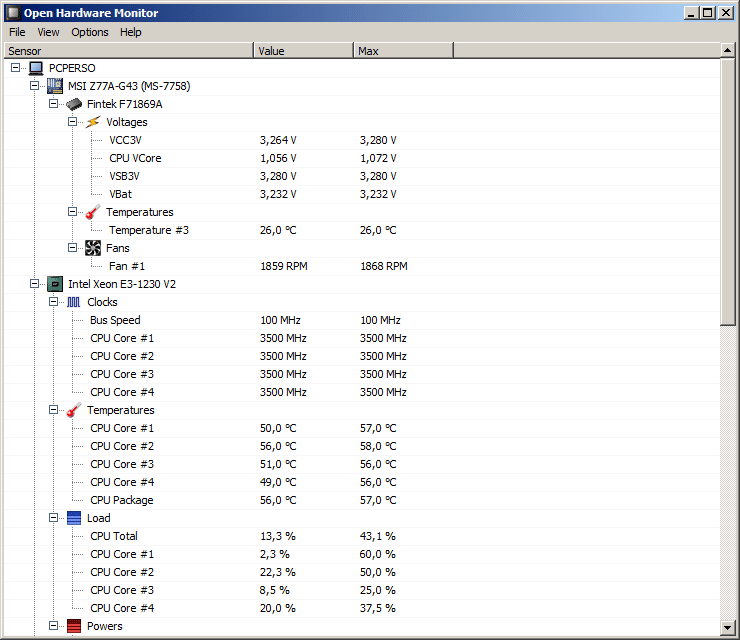Click the Fans fan icon
Viewport: 740px width, 640px height.
92,248
